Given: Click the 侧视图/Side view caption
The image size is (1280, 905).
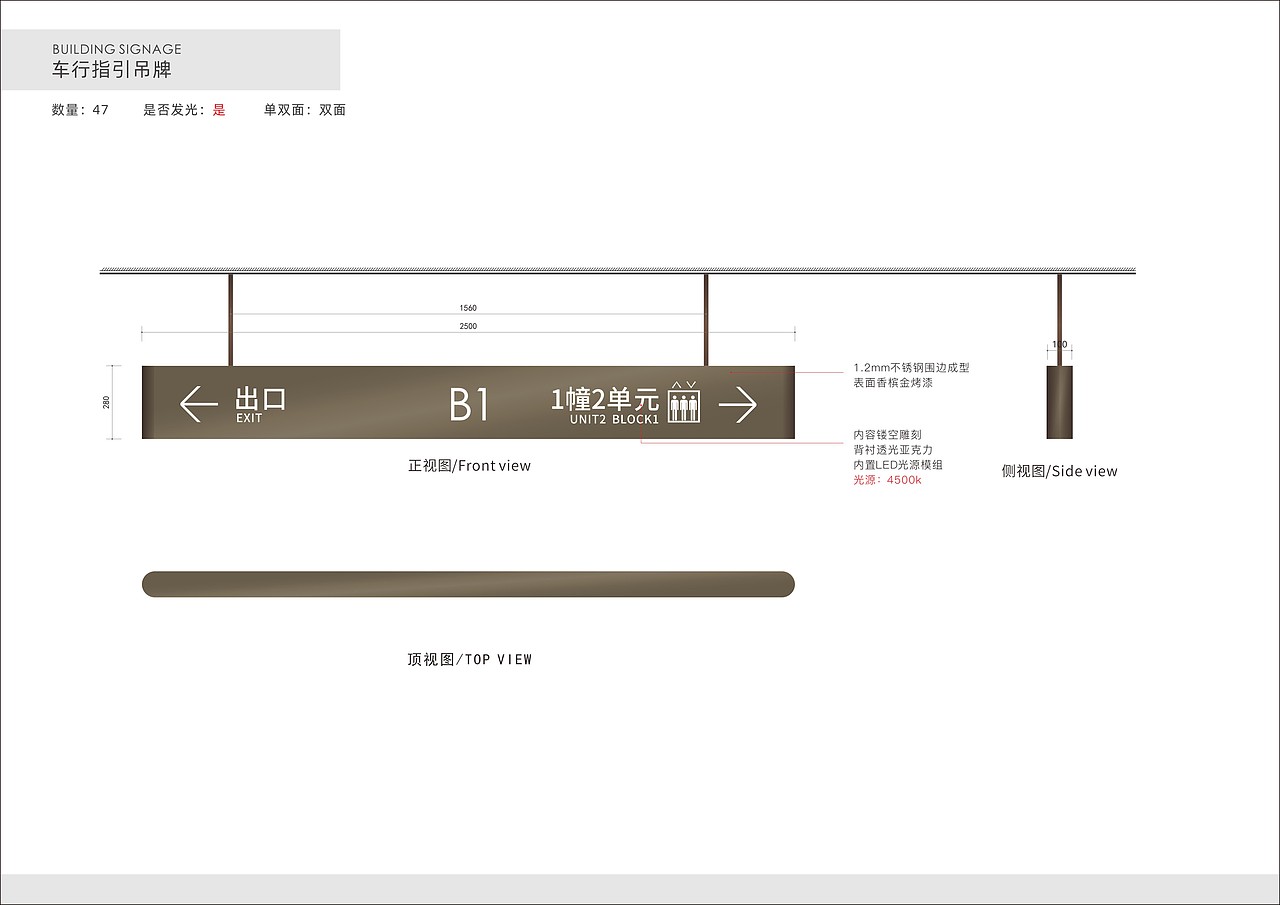Looking at the screenshot, I should (x=1059, y=471).
